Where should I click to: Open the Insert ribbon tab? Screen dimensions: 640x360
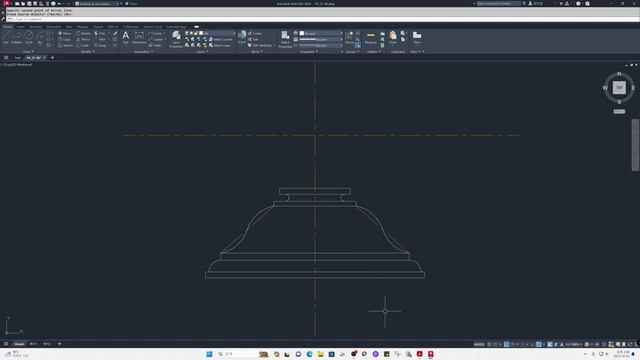point(20,27)
